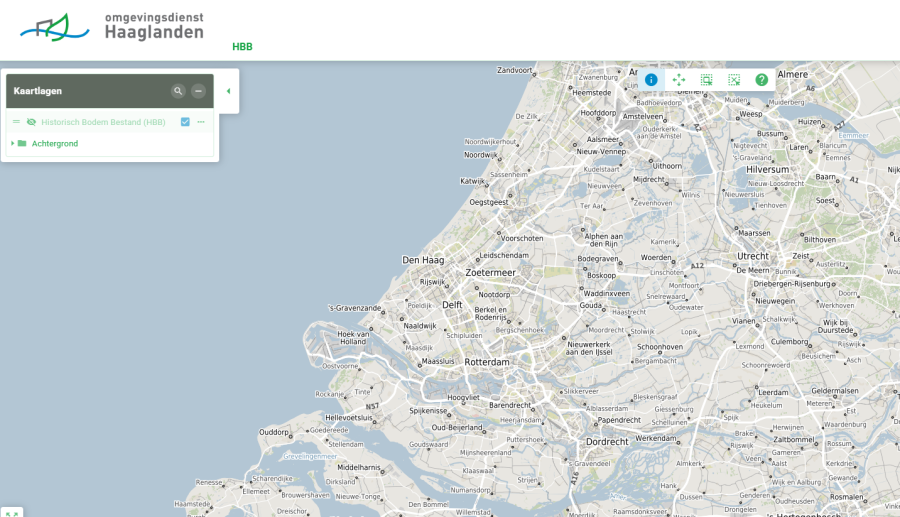Click the Zoetermeer label on the map
The image size is (900, 517).
click(x=491, y=273)
